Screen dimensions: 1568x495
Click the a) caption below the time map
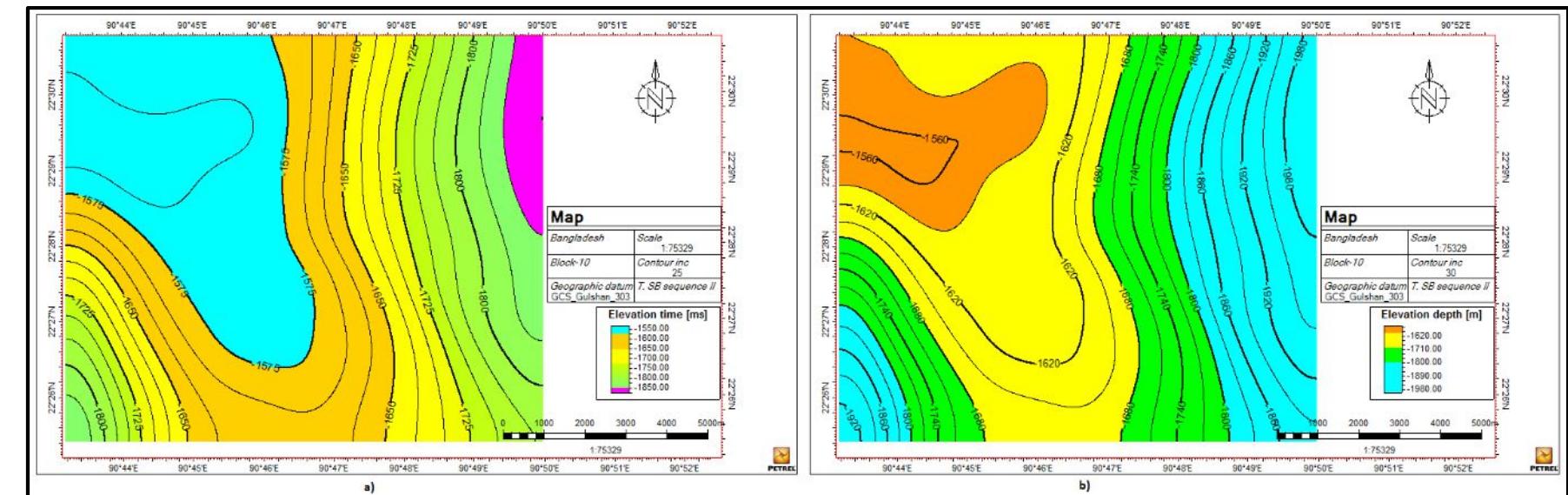[369, 487]
